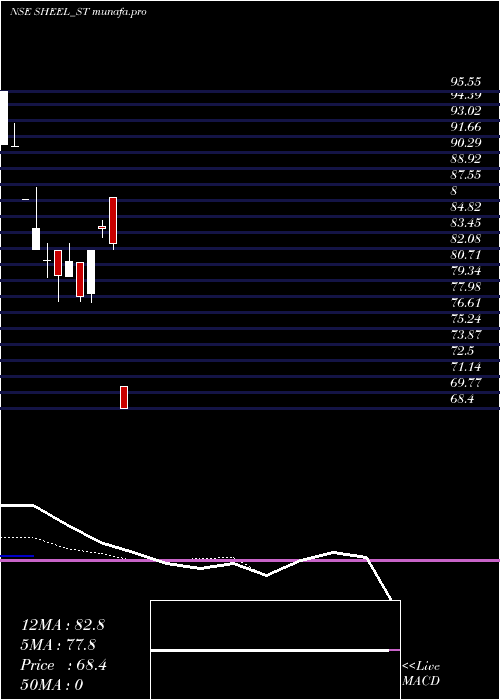Click the Price : 68.4 readout
The image size is (500, 700).
tap(63, 665)
